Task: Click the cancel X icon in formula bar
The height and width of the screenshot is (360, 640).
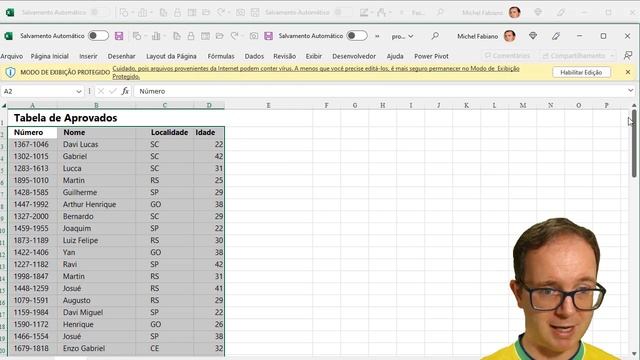Action: coord(101,91)
